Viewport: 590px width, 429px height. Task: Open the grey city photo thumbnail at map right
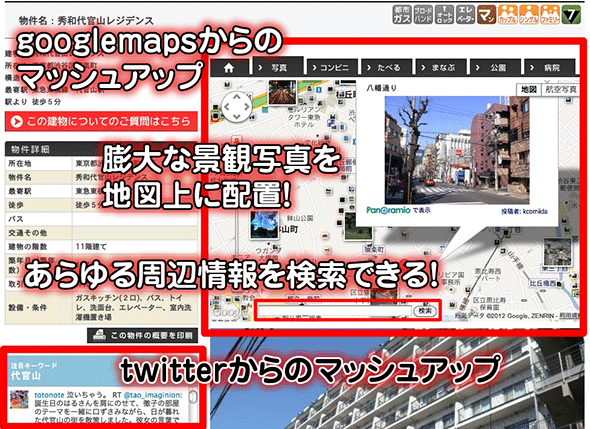(558, 251)
